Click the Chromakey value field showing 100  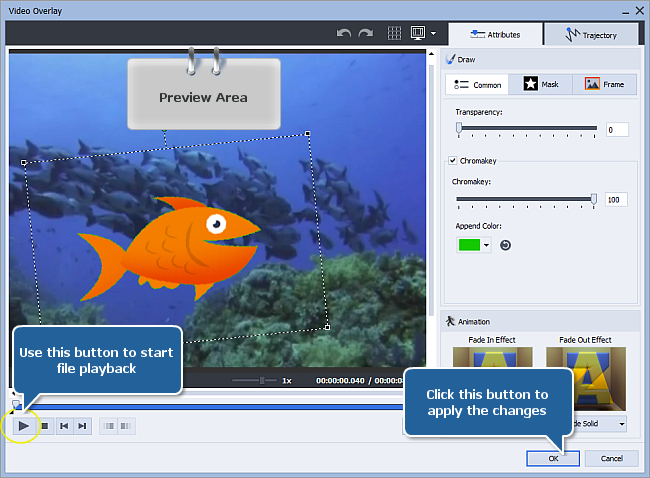[616, 200]
